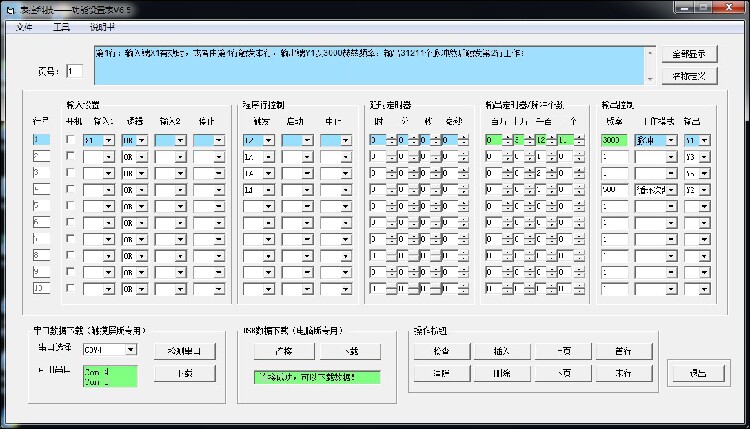The width and height of the screenshot is (750, 429).
Task: Click the 下页 (next page) button
Action: (x=563, y=374)
